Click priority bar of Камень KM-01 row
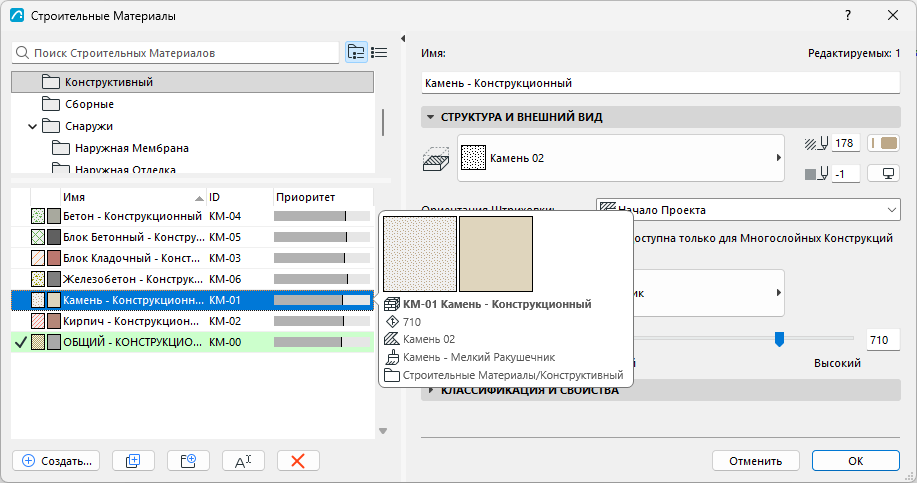The width and height of the screenshot is (917, 483). click(322, 301)
